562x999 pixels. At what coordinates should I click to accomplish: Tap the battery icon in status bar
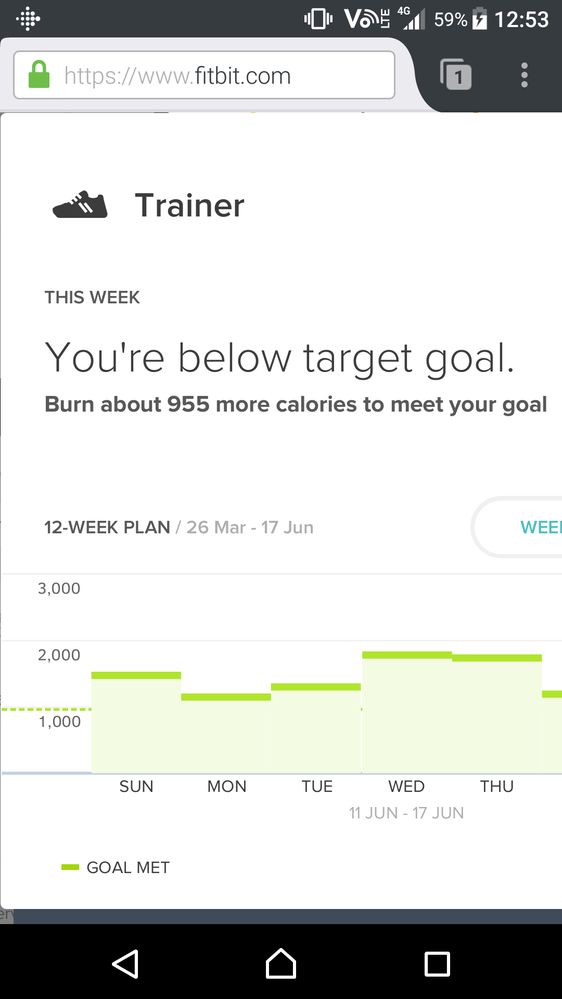tap(480, 19)
